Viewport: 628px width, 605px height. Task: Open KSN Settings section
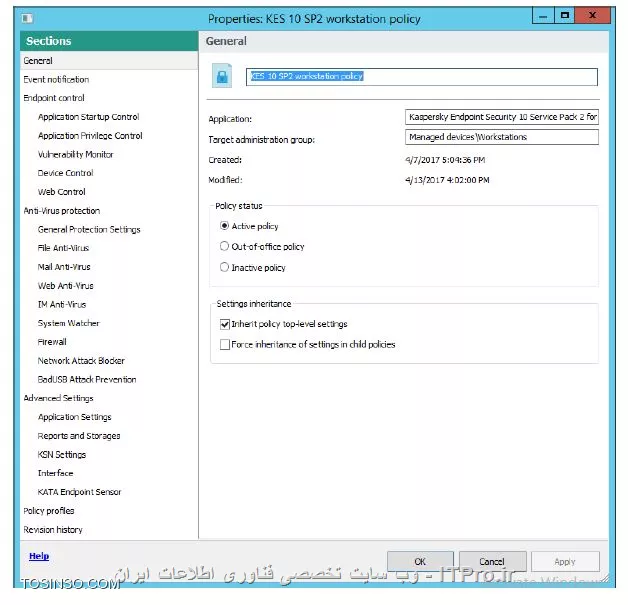pos(62,455)
